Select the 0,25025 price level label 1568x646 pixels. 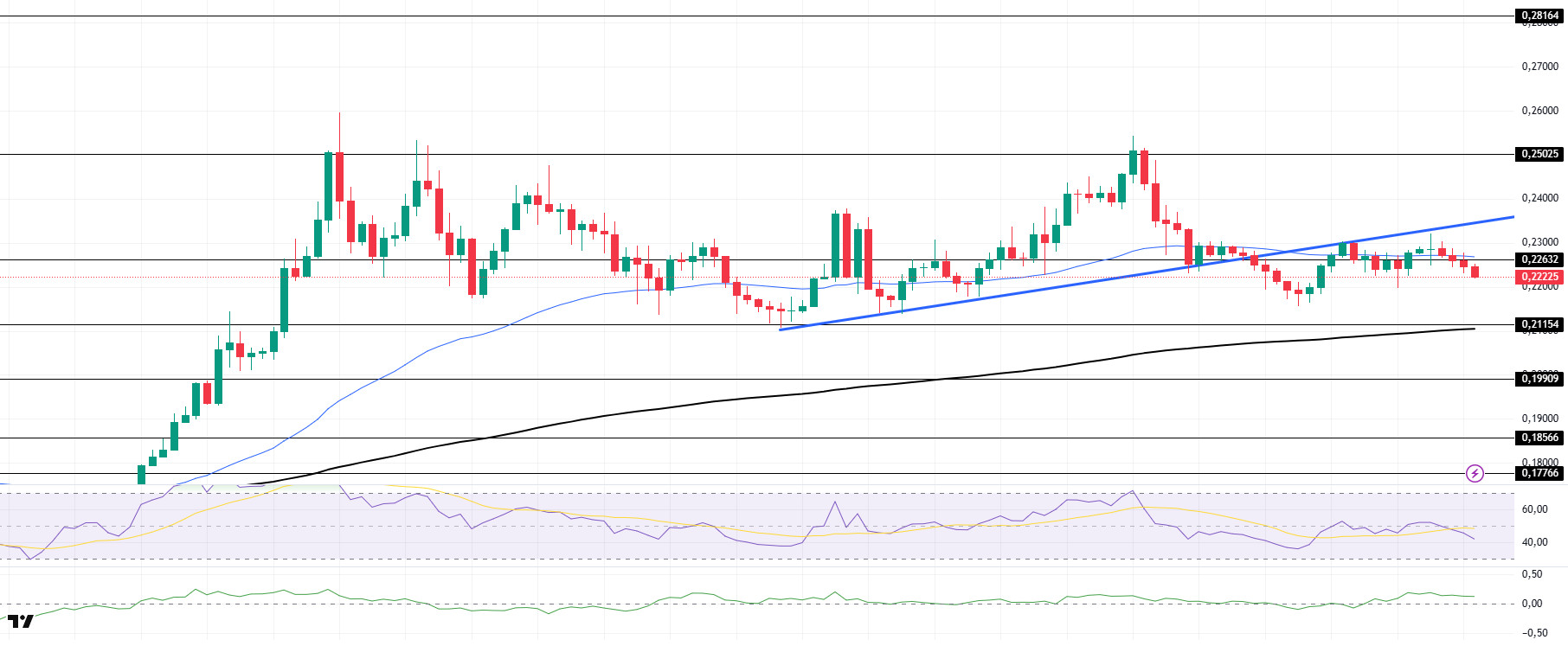point(1540,154)
